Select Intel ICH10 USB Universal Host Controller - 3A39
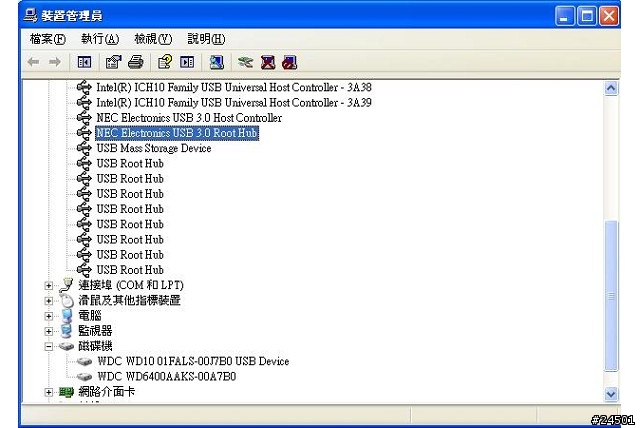 [234, 102]
